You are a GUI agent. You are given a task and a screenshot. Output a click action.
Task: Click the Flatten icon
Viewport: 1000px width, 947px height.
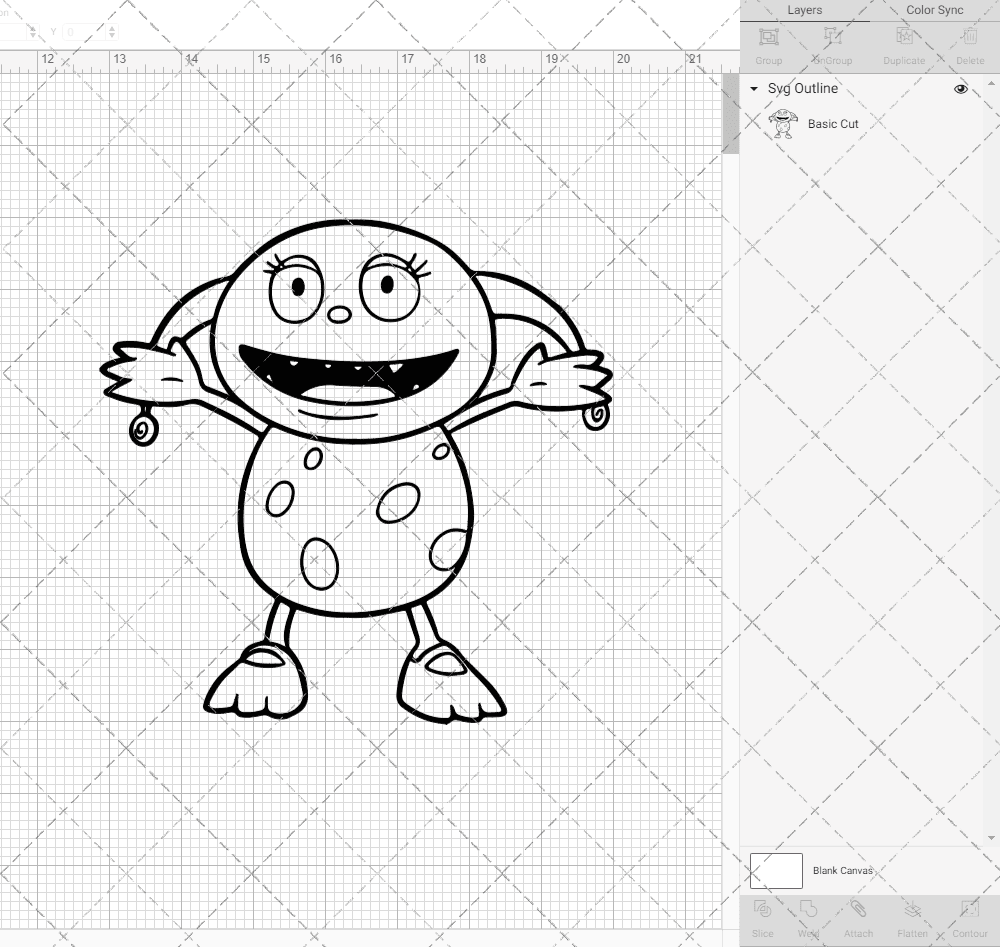pyautogui.click(x=912, y=913)
